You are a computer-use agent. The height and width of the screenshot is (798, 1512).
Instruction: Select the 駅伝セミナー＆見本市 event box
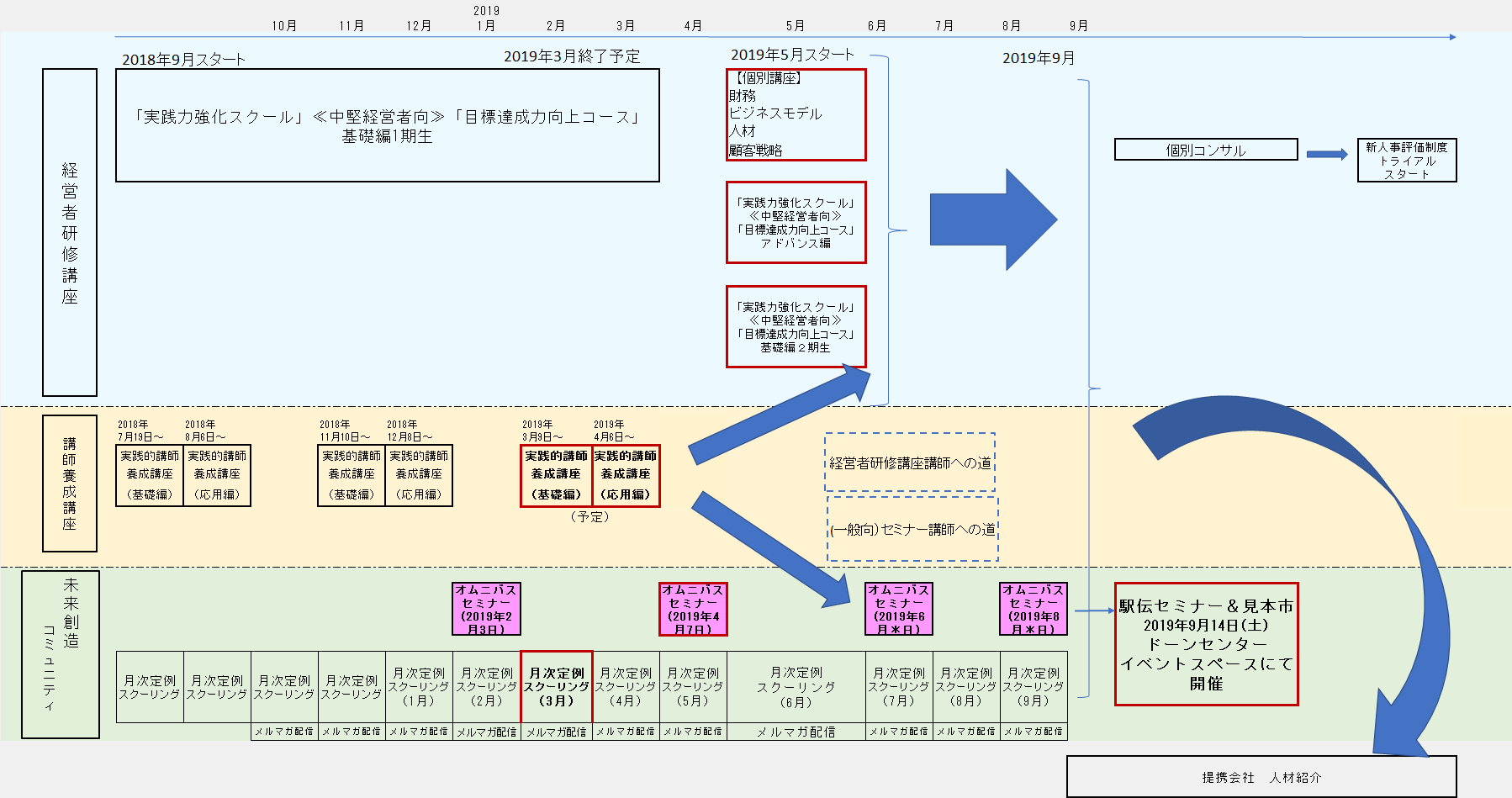pos(1206,644)
